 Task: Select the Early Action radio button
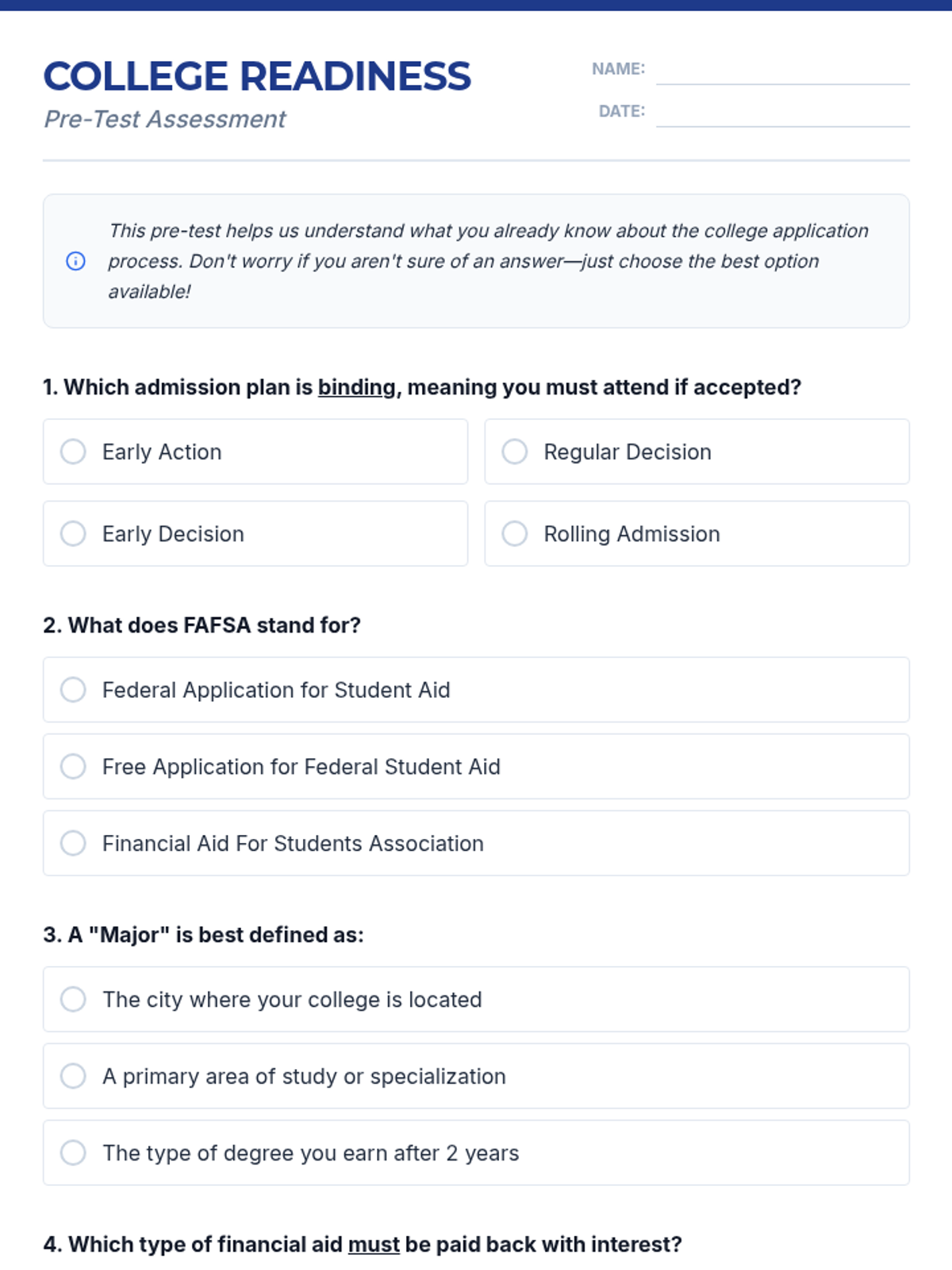[x=73, y=452]
